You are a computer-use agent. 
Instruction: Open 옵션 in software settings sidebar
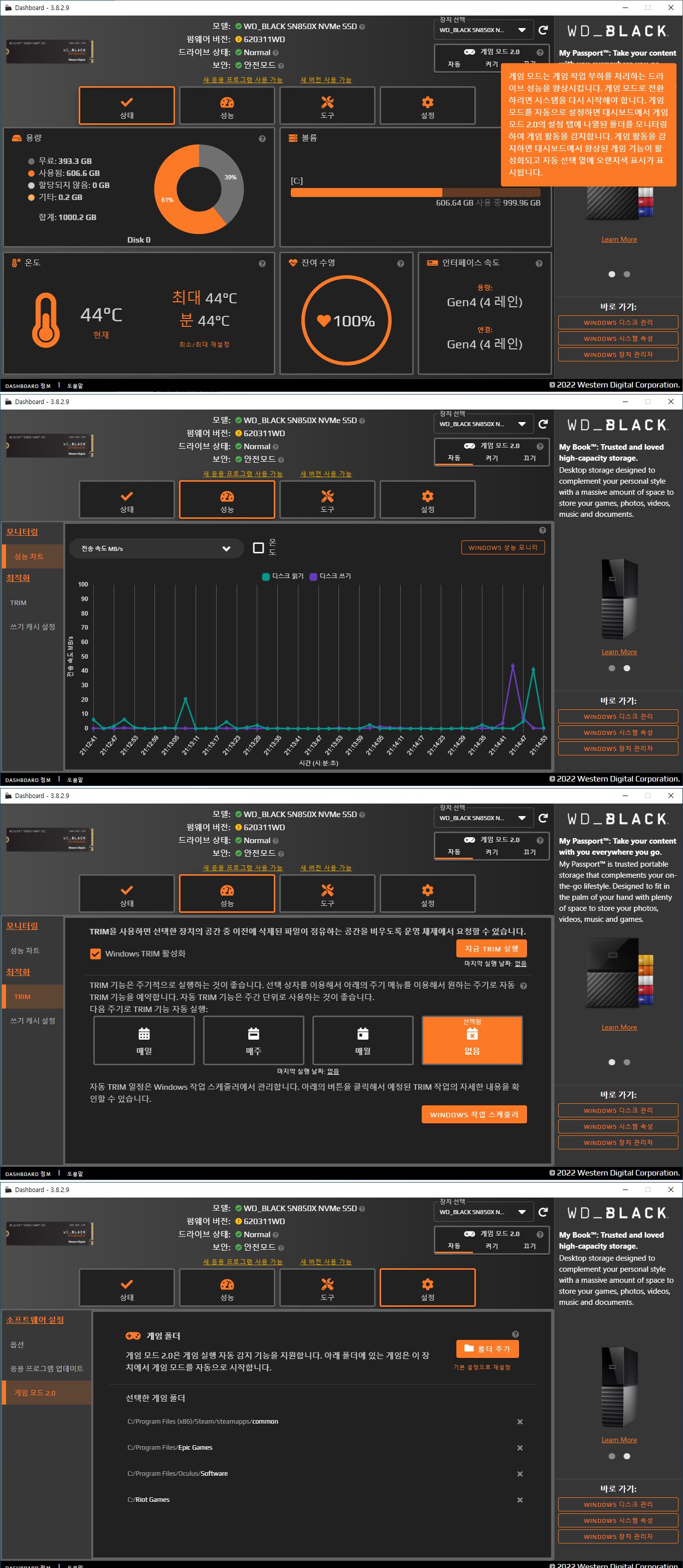[x=46, y=1344]
